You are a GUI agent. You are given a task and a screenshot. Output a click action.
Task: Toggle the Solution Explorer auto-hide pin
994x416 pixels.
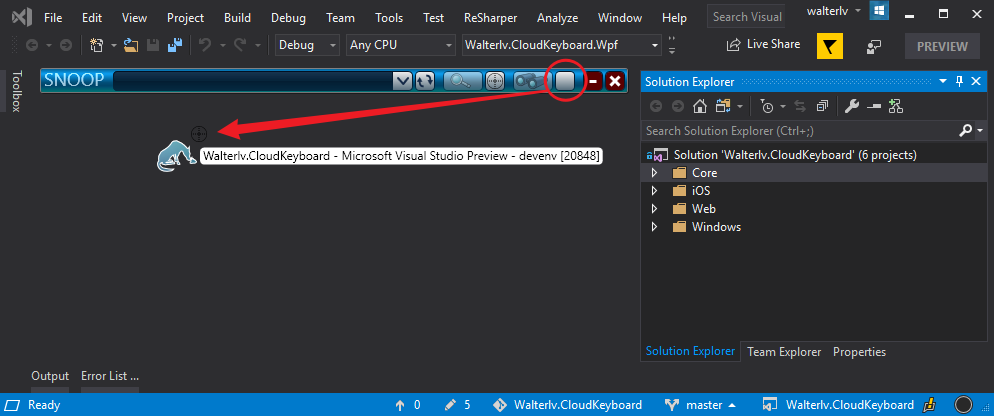959,81
